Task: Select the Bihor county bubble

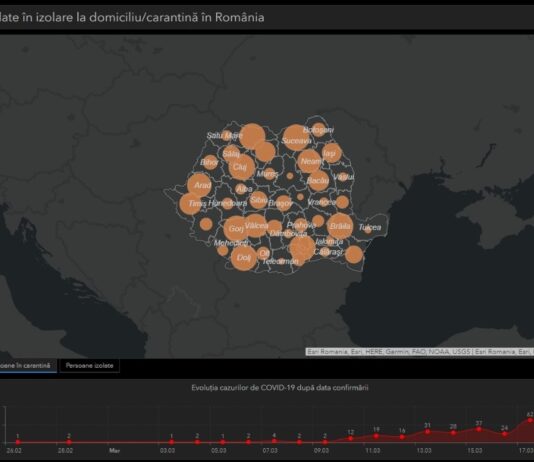Action: point(210,162)
